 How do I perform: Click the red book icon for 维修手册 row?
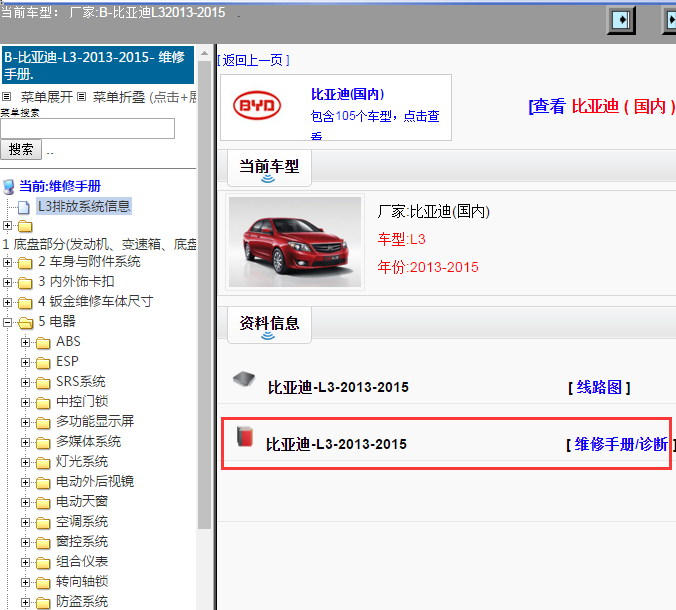point(245,436)
